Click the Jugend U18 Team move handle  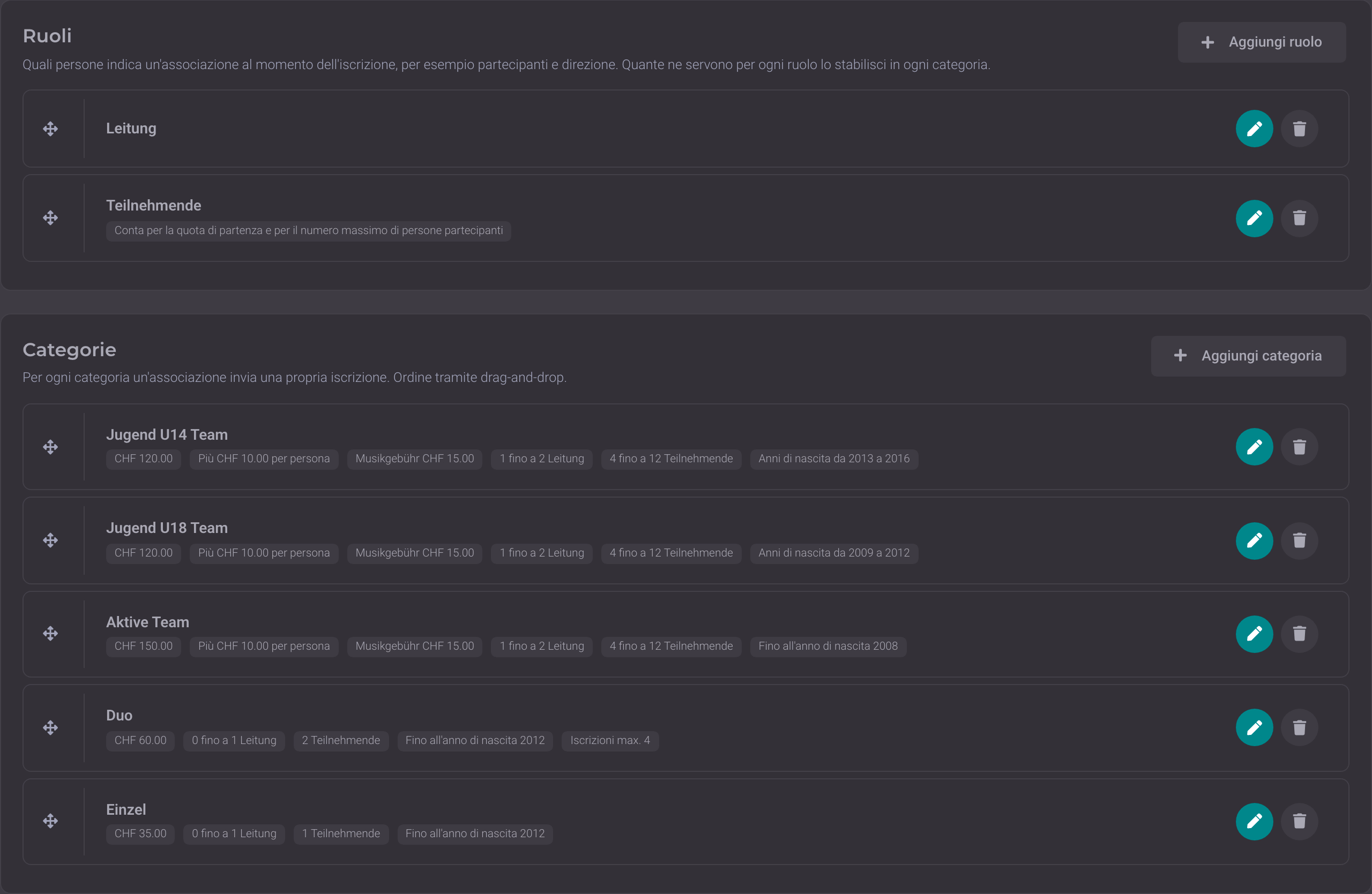tap(50, 540)
